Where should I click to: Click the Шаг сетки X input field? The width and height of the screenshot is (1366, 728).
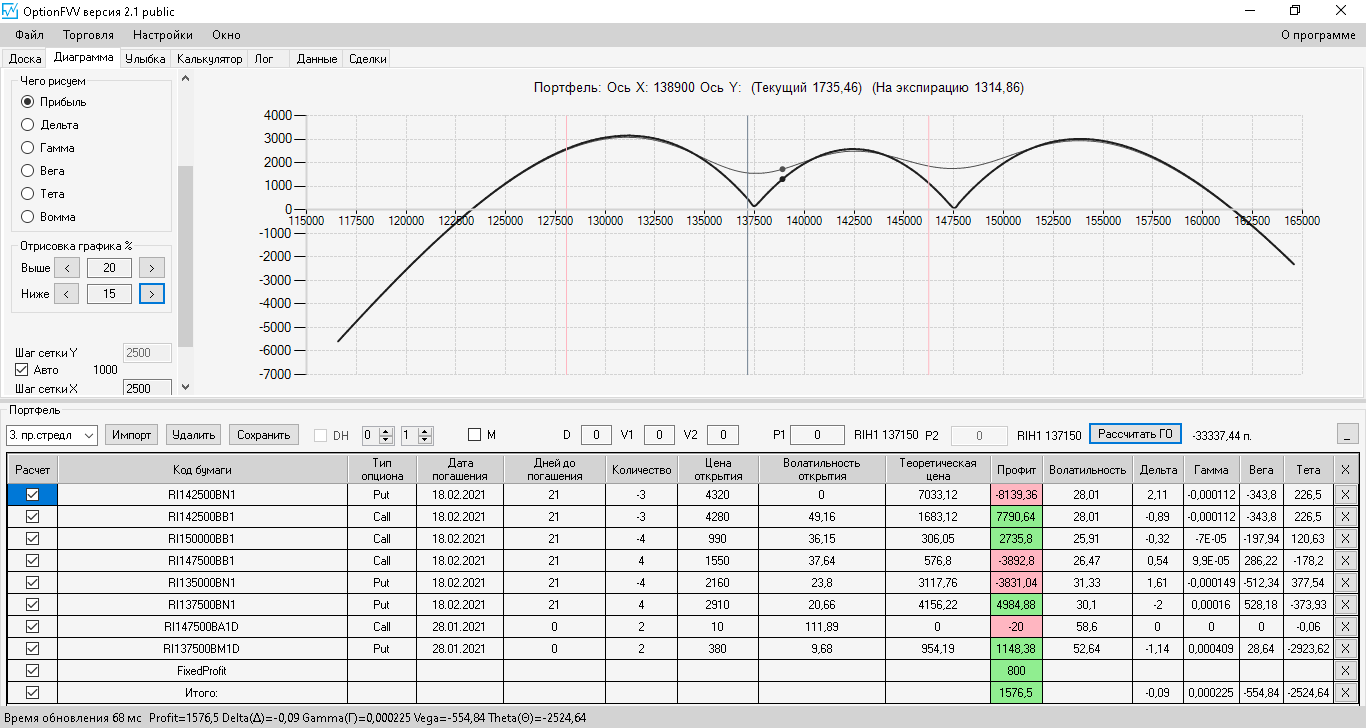click(147, 388)
